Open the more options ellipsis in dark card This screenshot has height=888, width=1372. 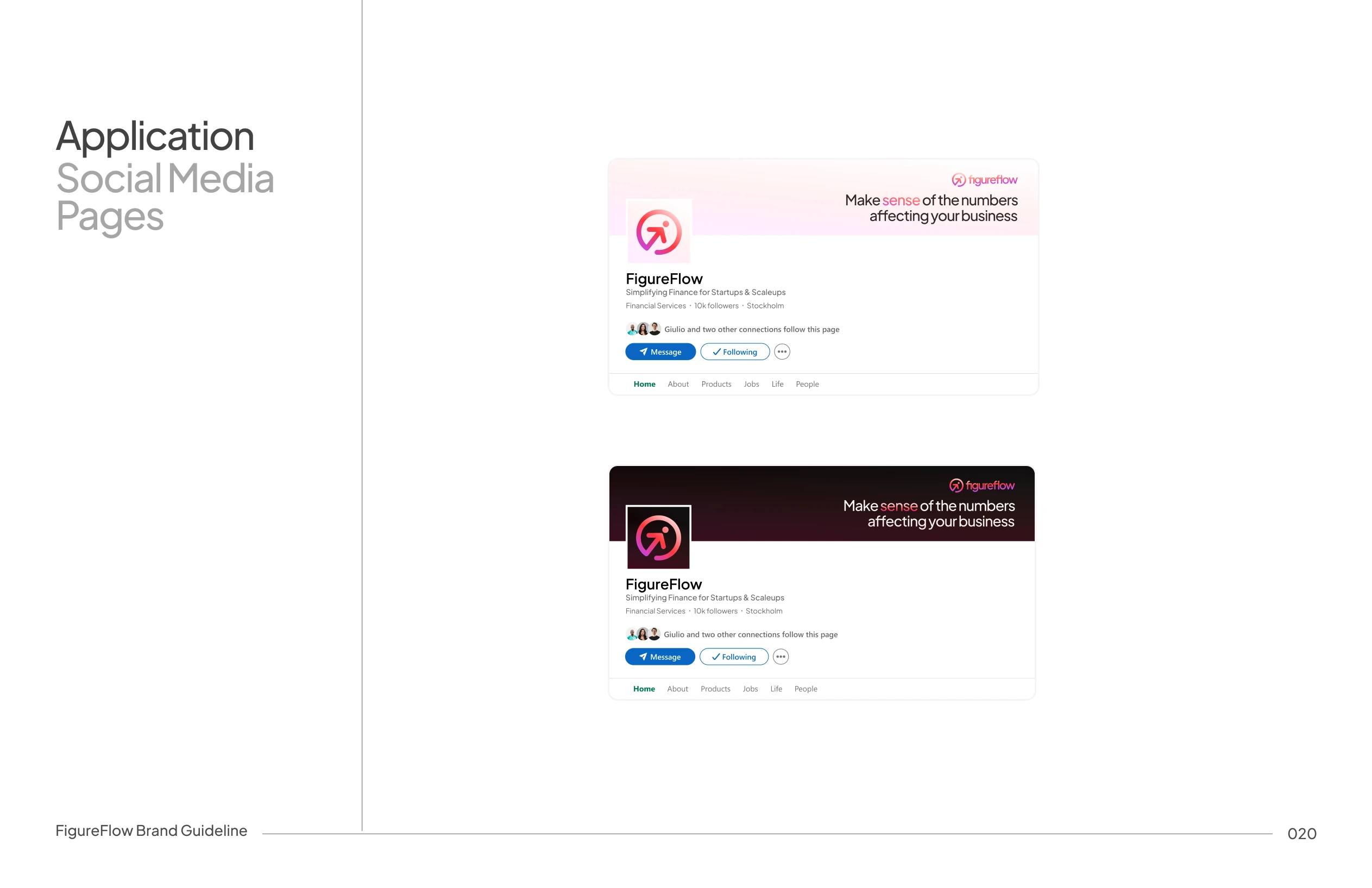click(x=781, y=657)
